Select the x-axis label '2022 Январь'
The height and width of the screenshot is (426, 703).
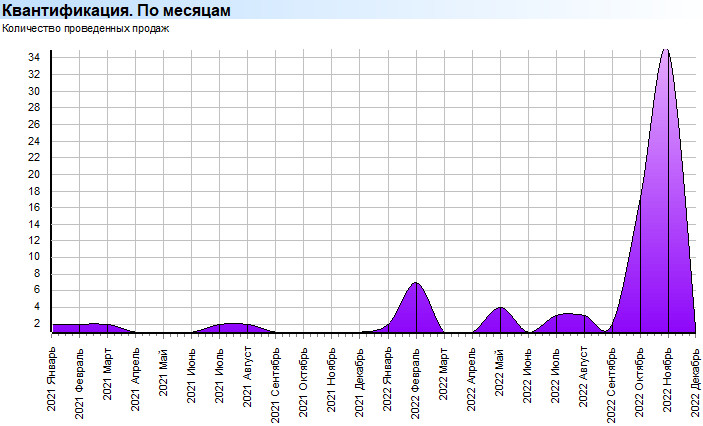pos(388,378)
